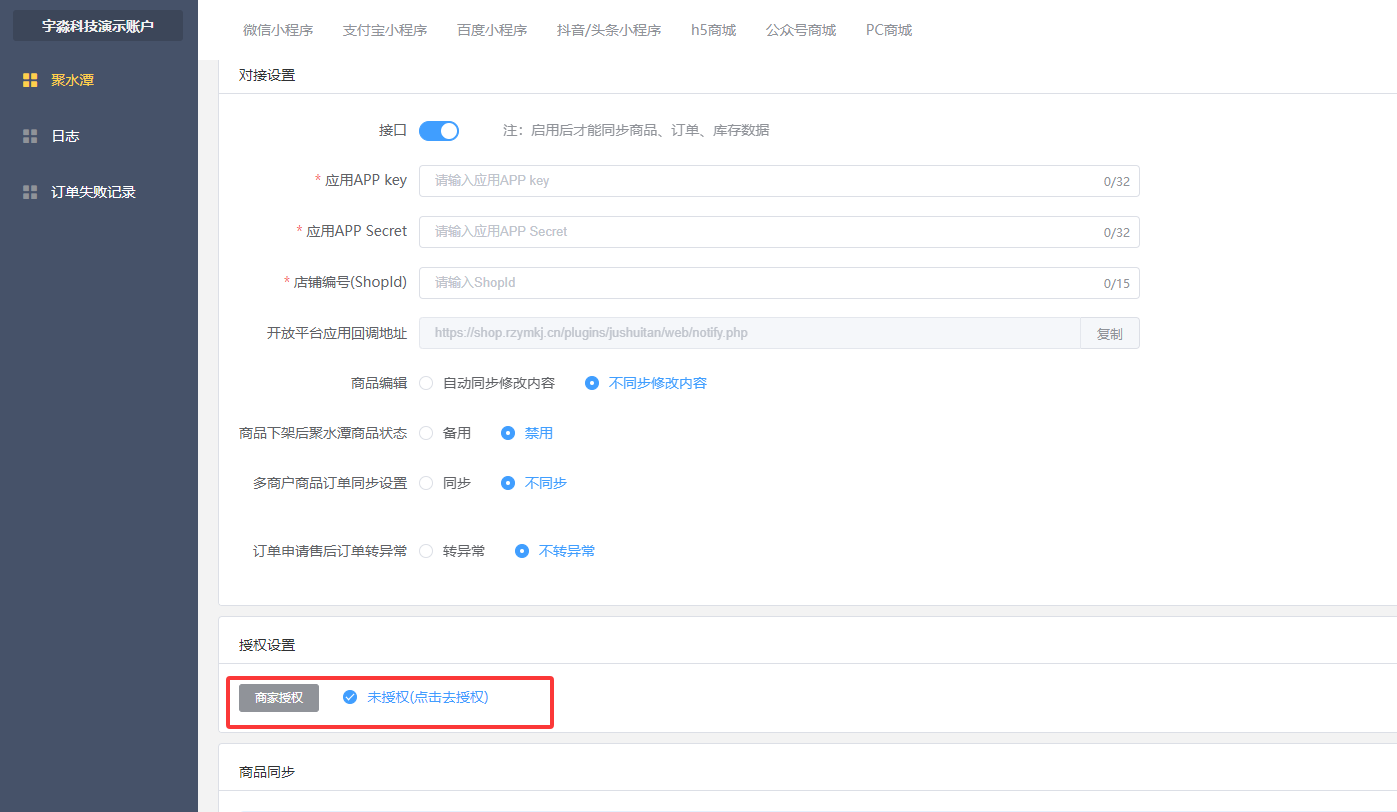Click the 聚水潭 sidebar grid icon

click(30, 80)
